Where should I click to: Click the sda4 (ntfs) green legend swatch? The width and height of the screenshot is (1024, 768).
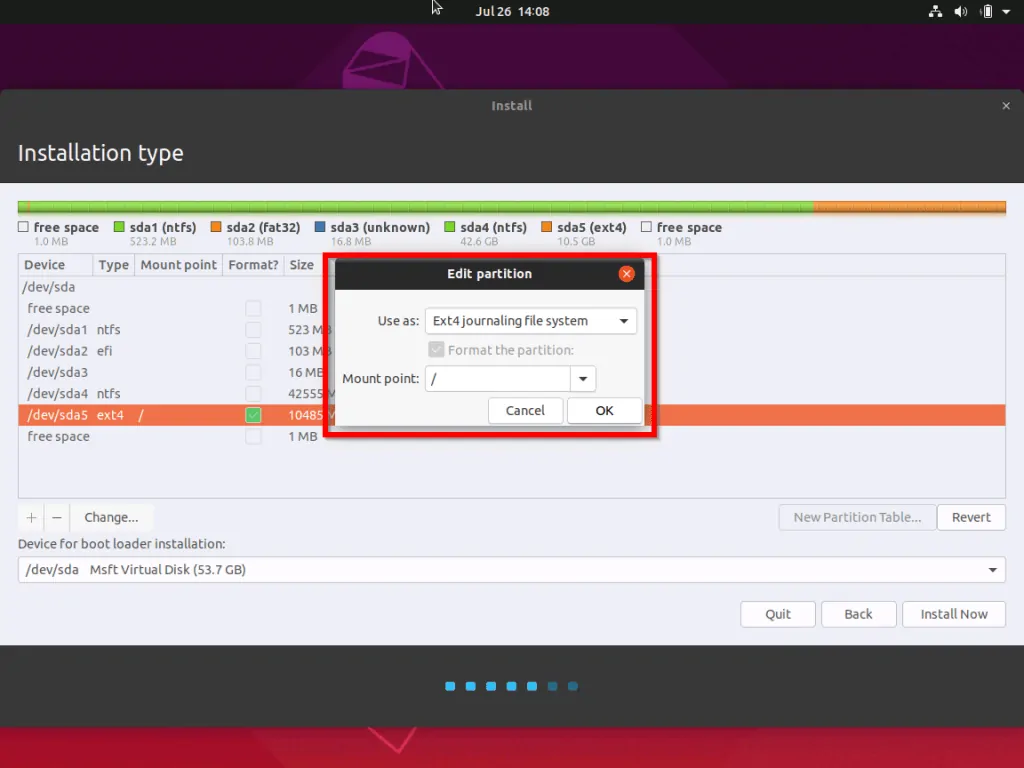point(449,227)
